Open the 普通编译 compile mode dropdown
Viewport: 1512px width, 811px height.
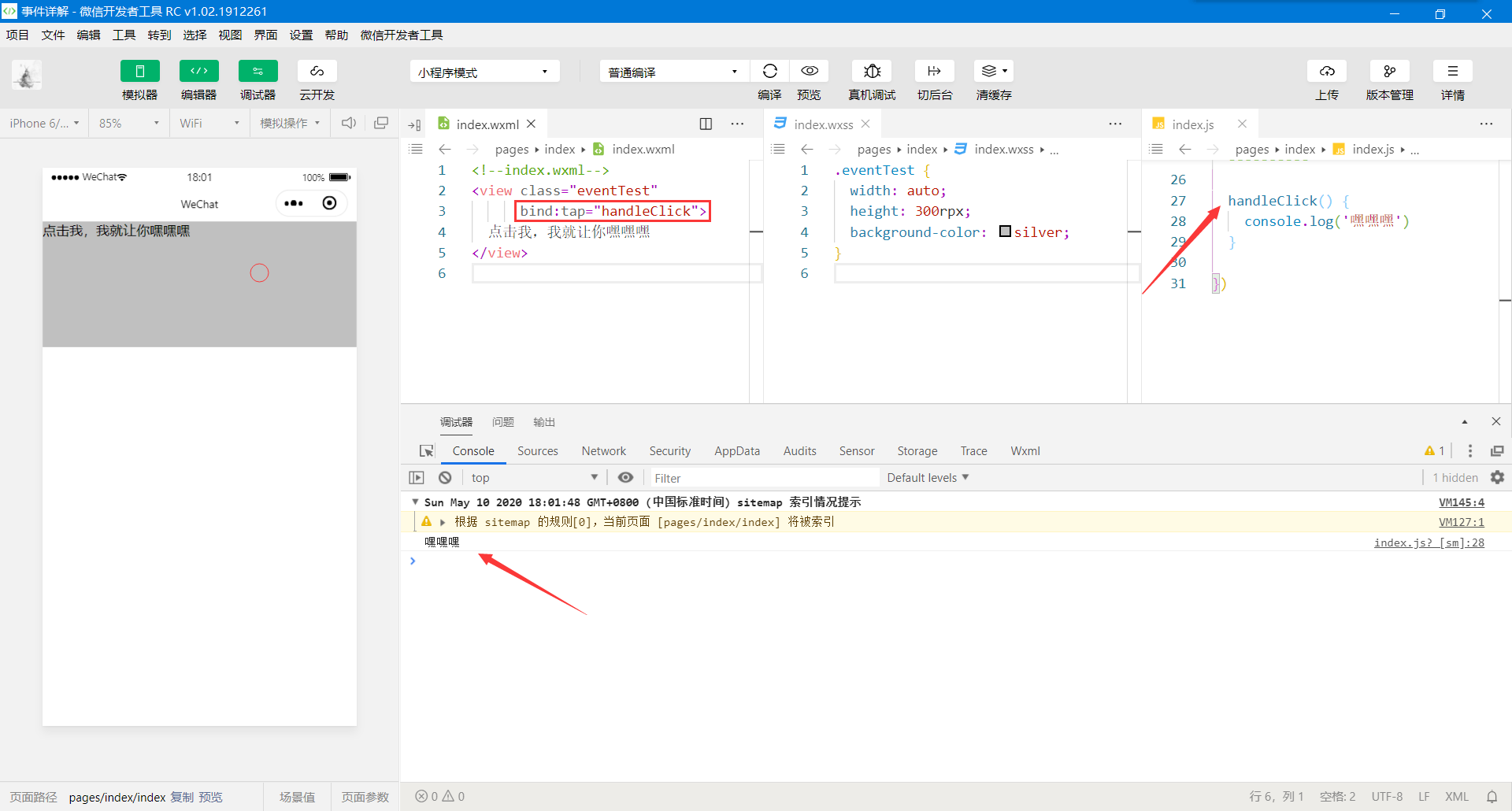(673, 71)
